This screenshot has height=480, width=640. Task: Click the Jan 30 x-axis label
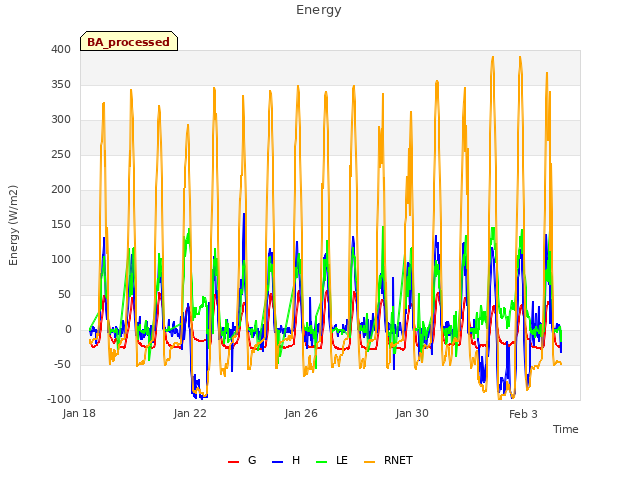412,413
